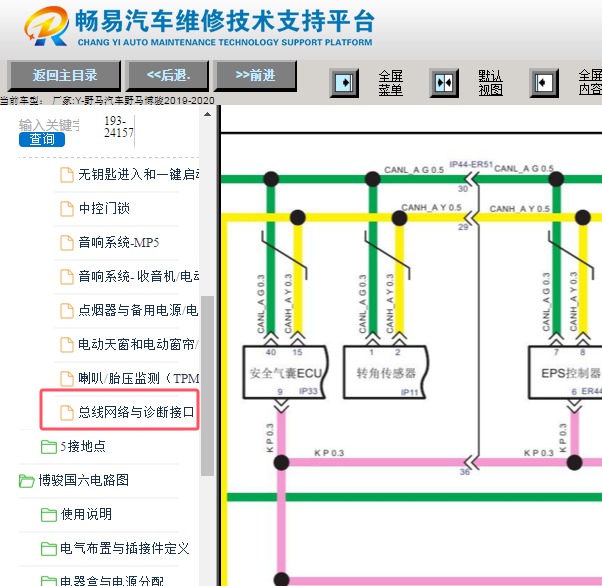Click file icon beside 音响系统-MP5
602x586 pixels.
pyautogui.click(x=67, y=243)
